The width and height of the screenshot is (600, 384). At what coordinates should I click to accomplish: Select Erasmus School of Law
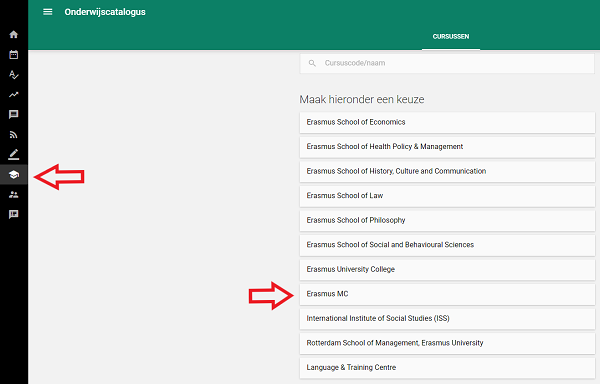(x=447, y=196)
